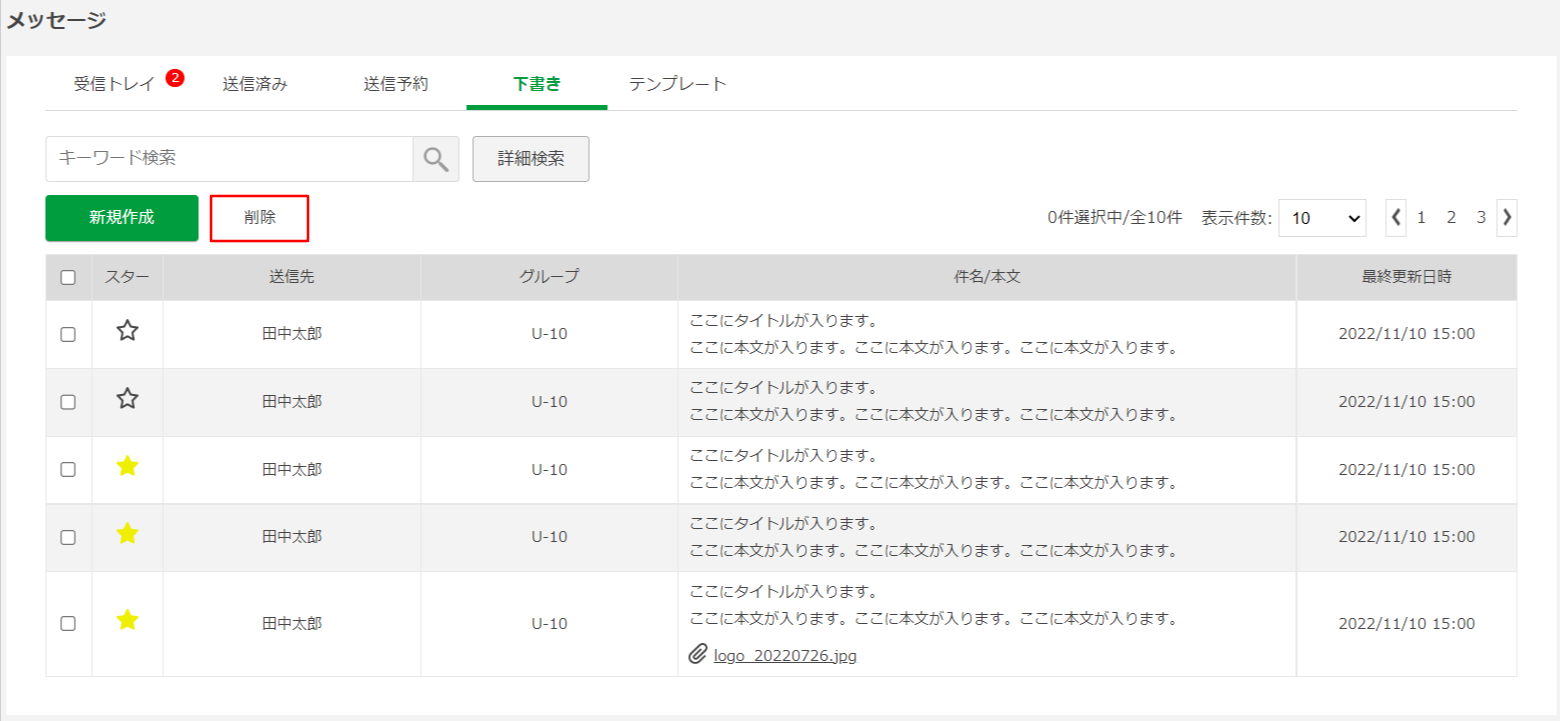Click the title line in the attachment row
The image size is (1560, 721).
pos(784,591)
